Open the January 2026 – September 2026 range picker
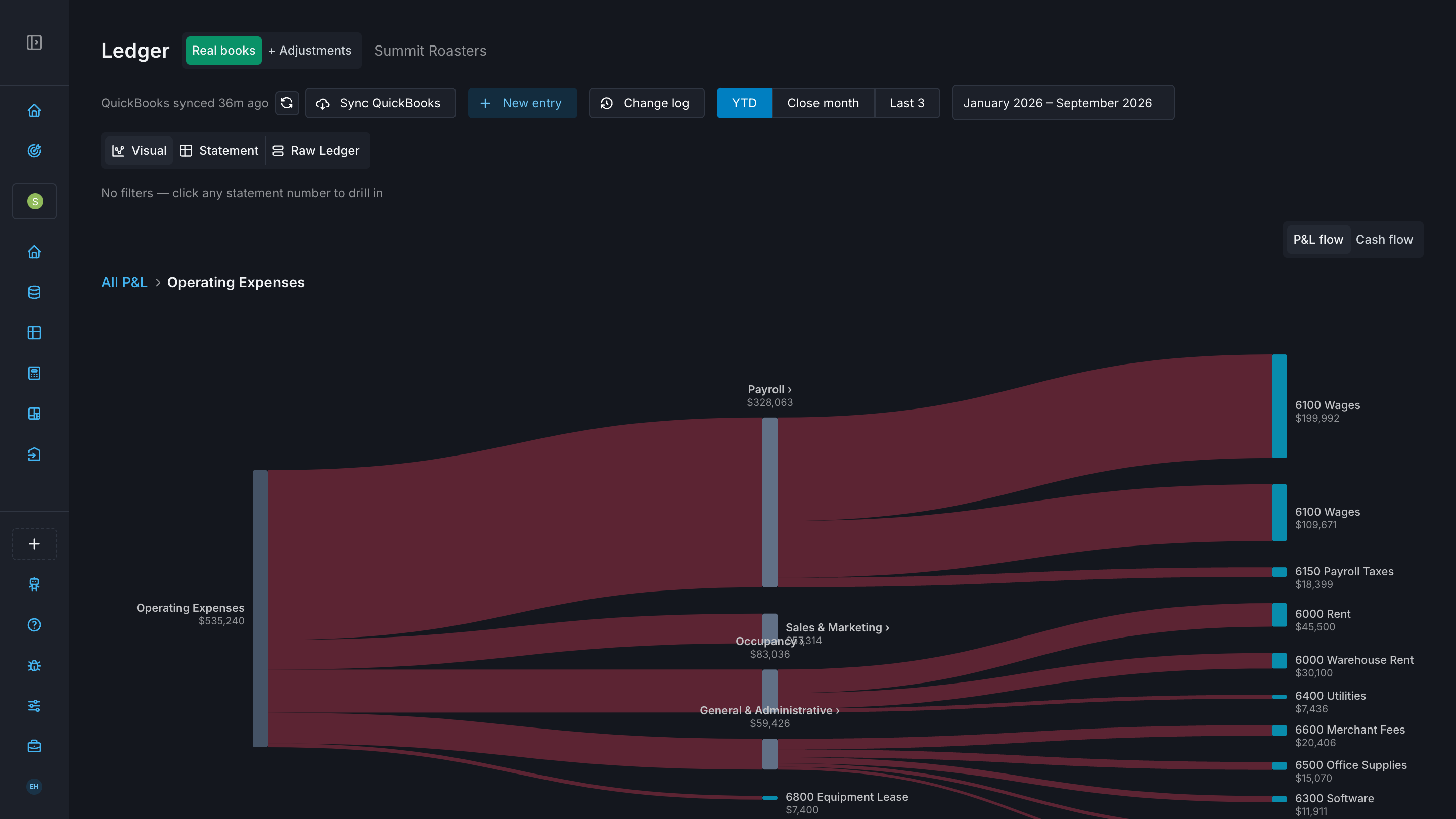Viewport: 1456px width, 819px height. [x=1063, y=103]
